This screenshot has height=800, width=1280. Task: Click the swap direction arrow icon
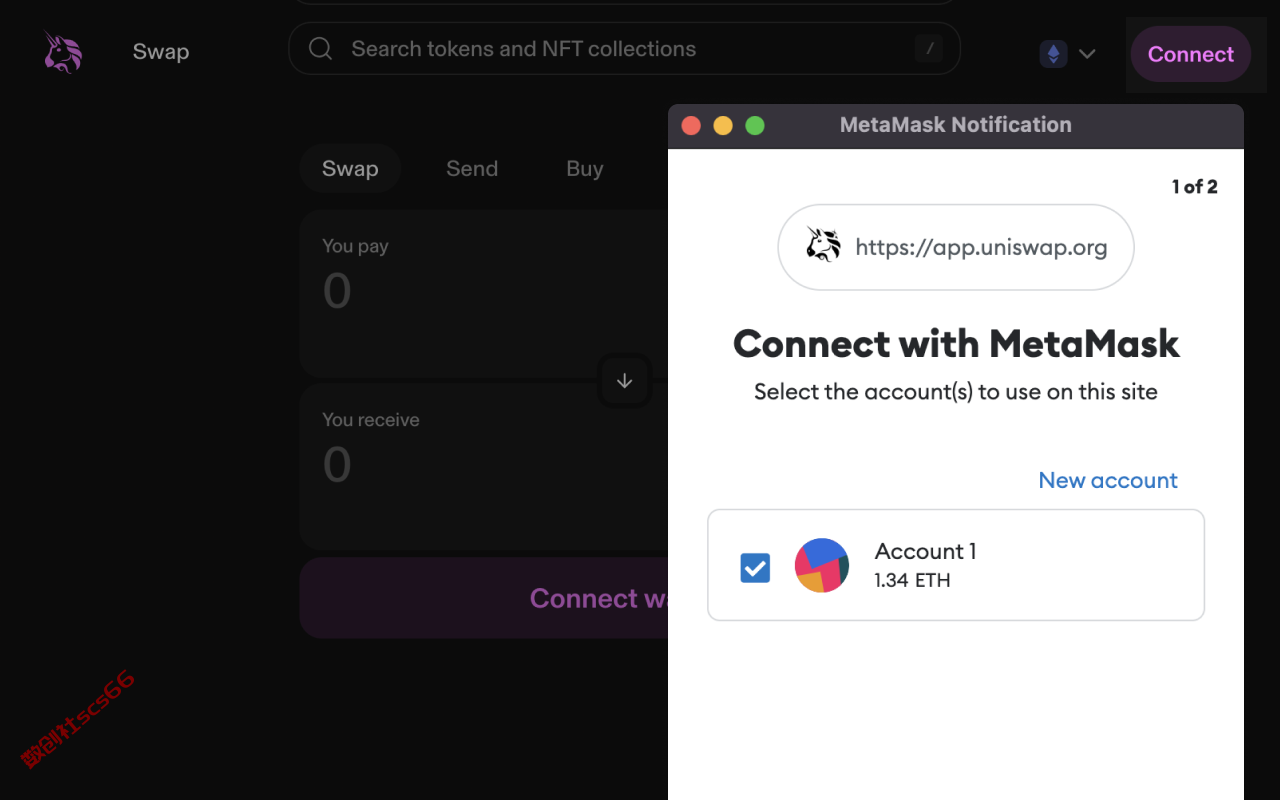pyautogui.click(x=624, y=380)
